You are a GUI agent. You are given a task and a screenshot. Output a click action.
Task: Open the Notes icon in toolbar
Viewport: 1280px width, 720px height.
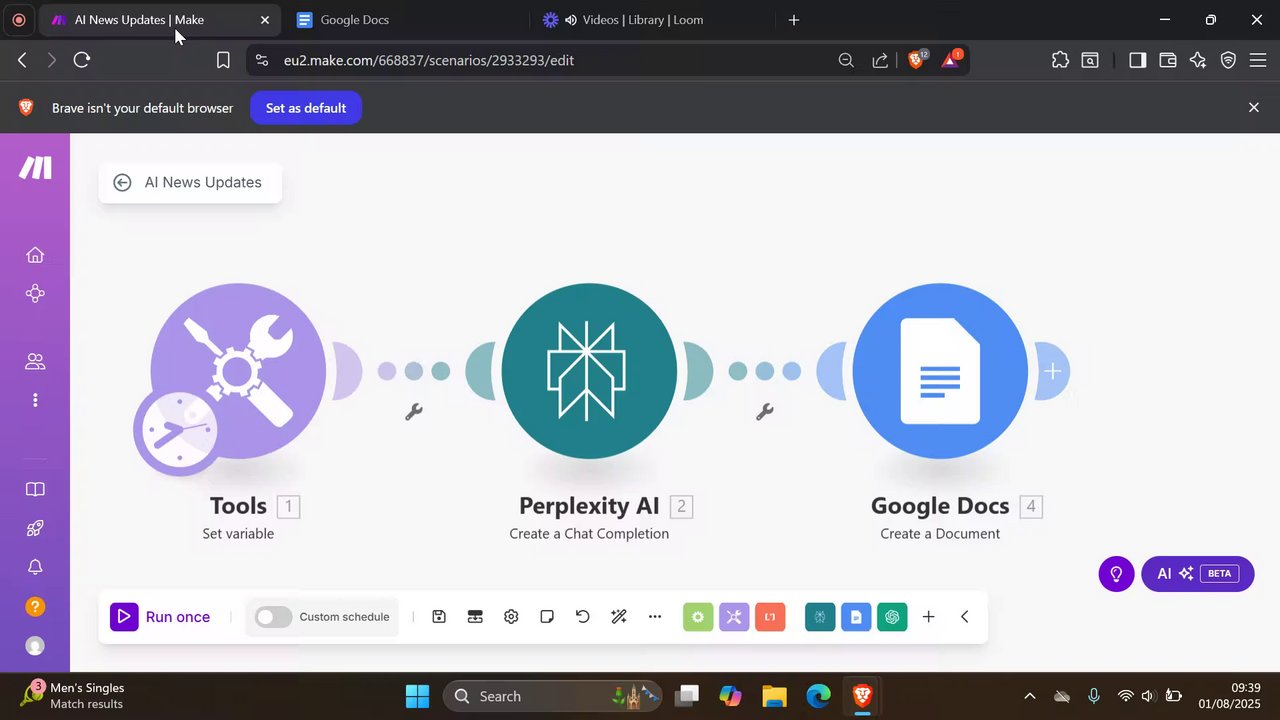[547, 617]
